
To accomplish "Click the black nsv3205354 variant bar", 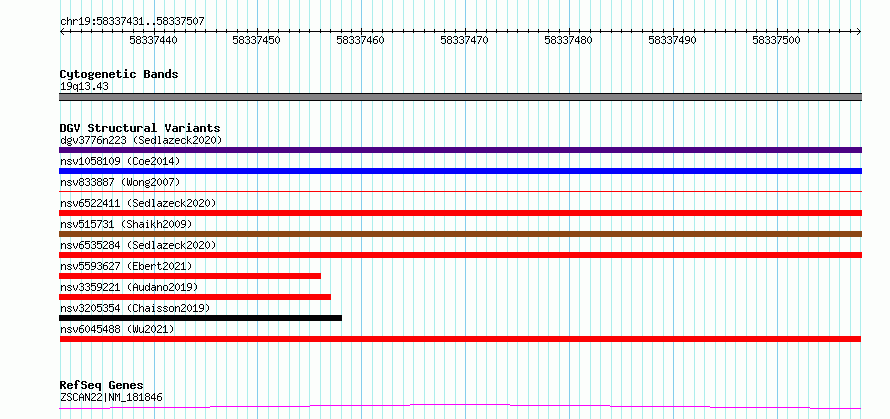I will click(x=200, y=318).
